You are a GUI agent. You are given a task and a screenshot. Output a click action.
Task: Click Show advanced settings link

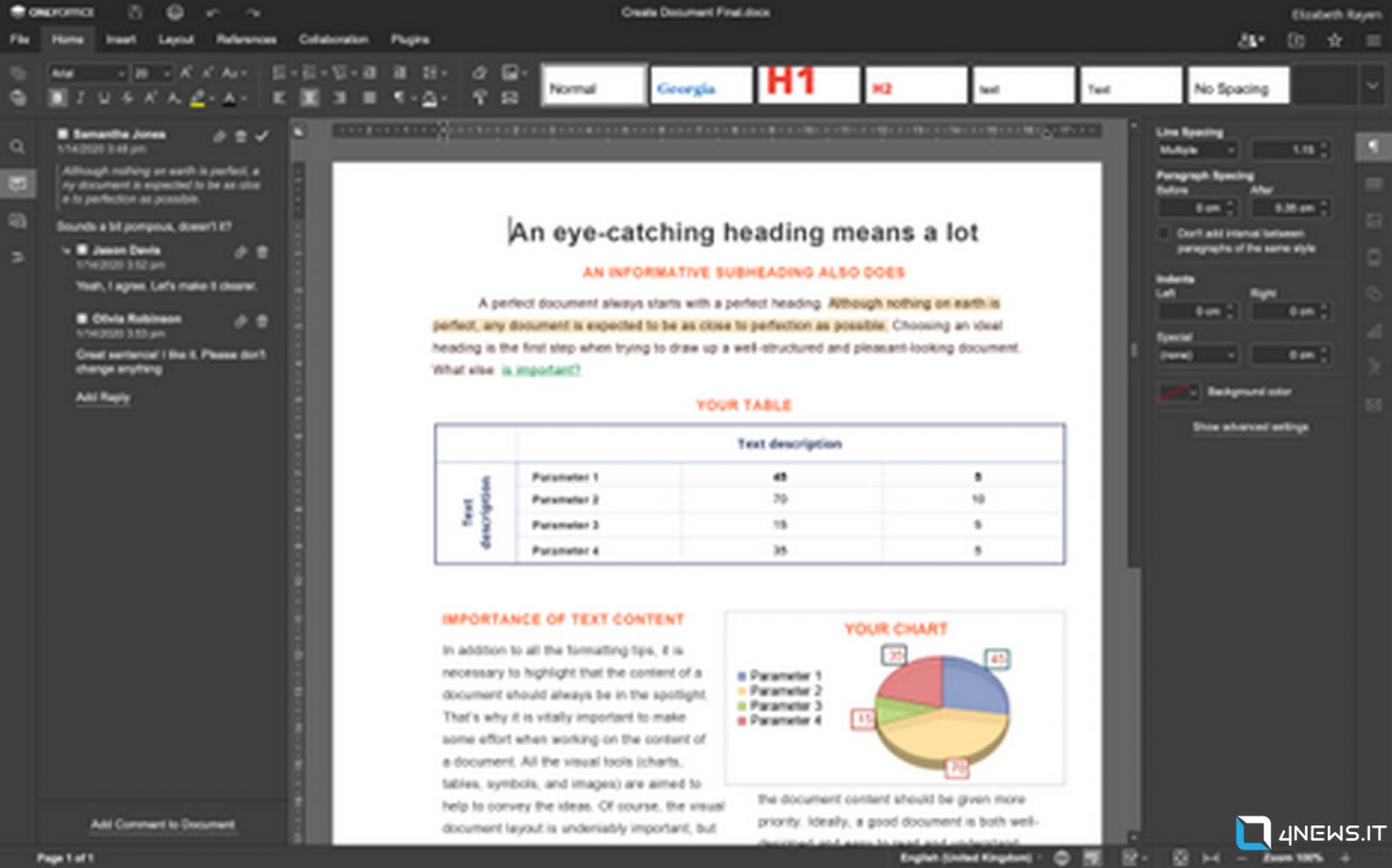(1250, 428)
